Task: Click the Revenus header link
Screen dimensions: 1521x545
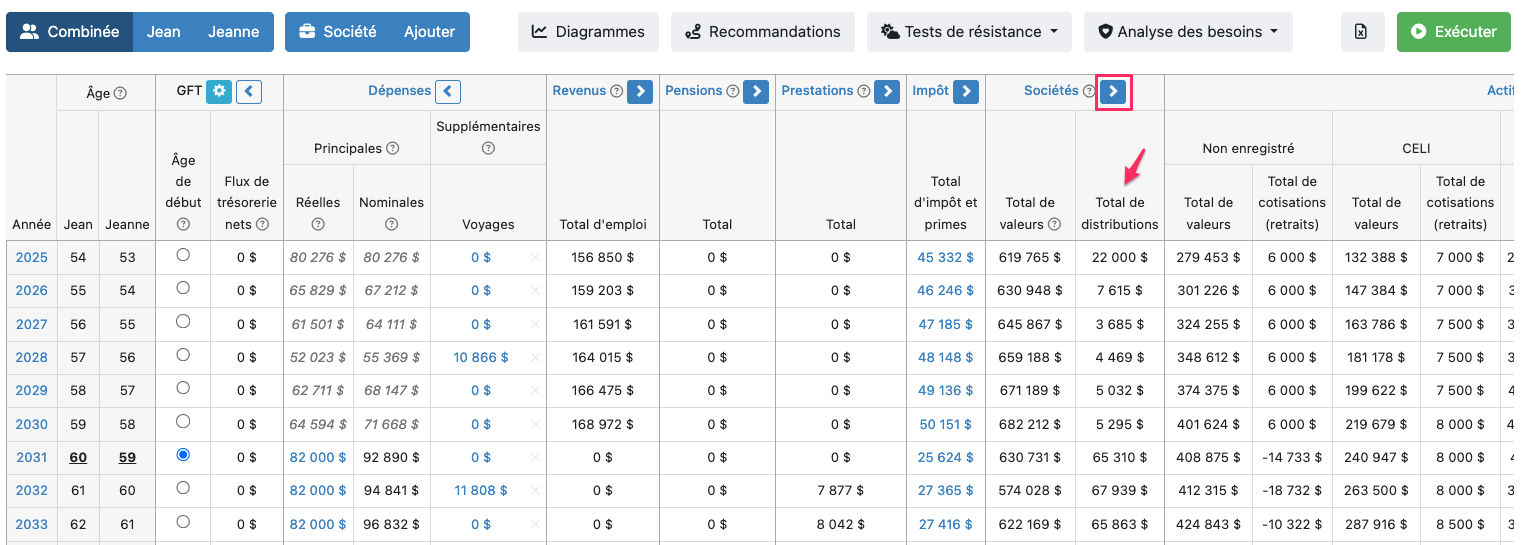Action: click(579, 91)
